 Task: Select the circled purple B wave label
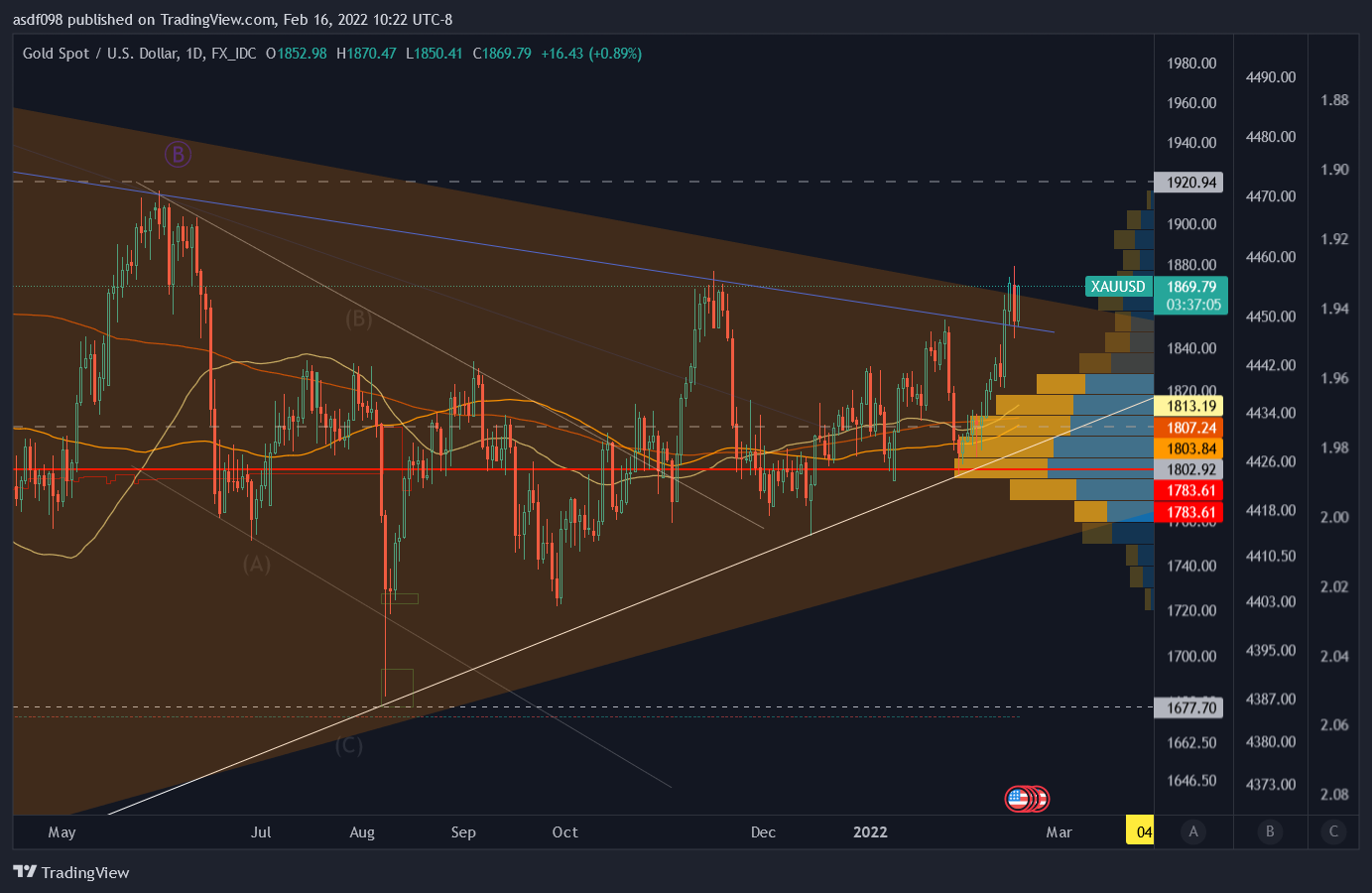178,154
